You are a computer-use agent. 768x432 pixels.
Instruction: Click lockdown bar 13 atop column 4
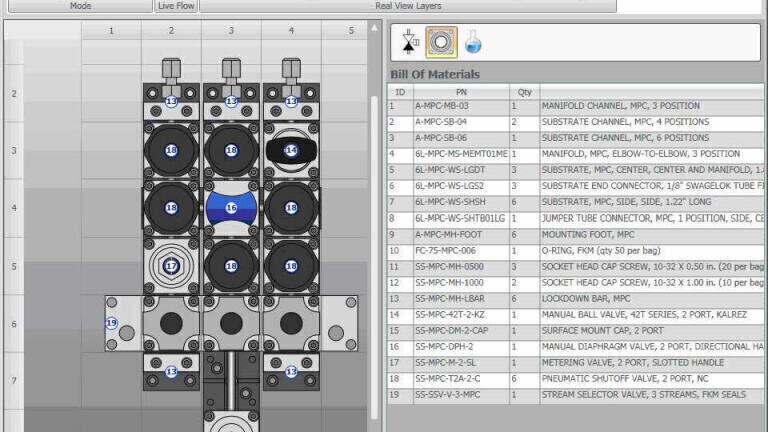click(x=291, y=101)
